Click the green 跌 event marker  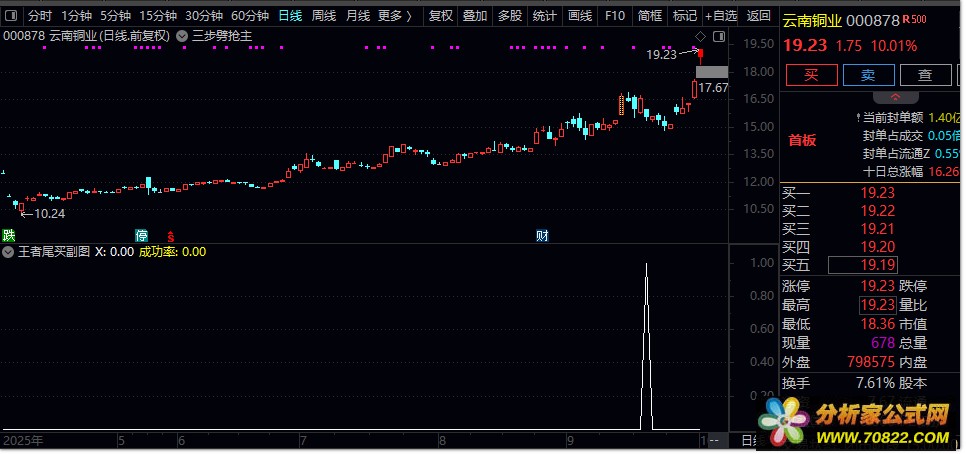click(x=9, y=236)
